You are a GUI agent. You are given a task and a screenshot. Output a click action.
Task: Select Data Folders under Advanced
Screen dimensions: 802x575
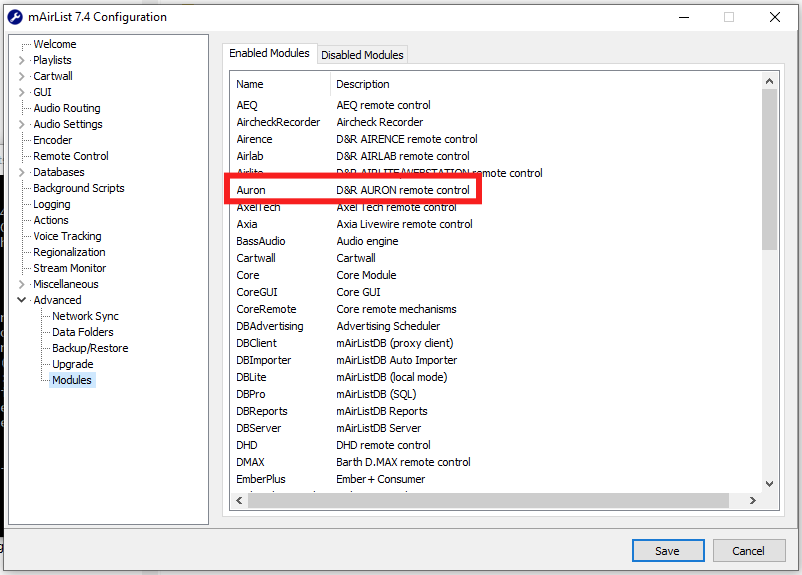pos(83,332)
